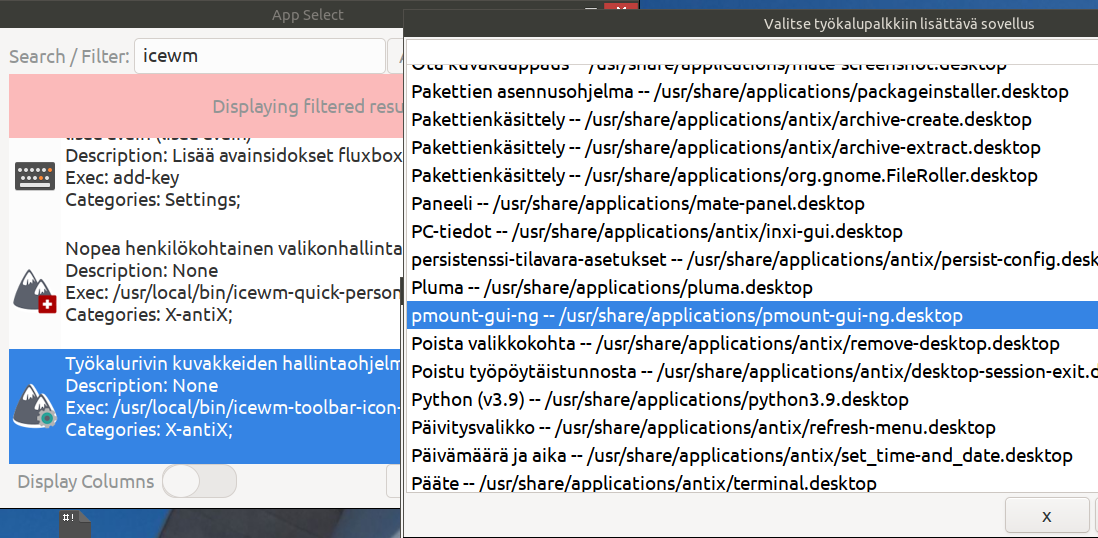Select Pluma pluma.desktop row
Viewport: 1098px width, 538px height.
click(x=752, y=288)
